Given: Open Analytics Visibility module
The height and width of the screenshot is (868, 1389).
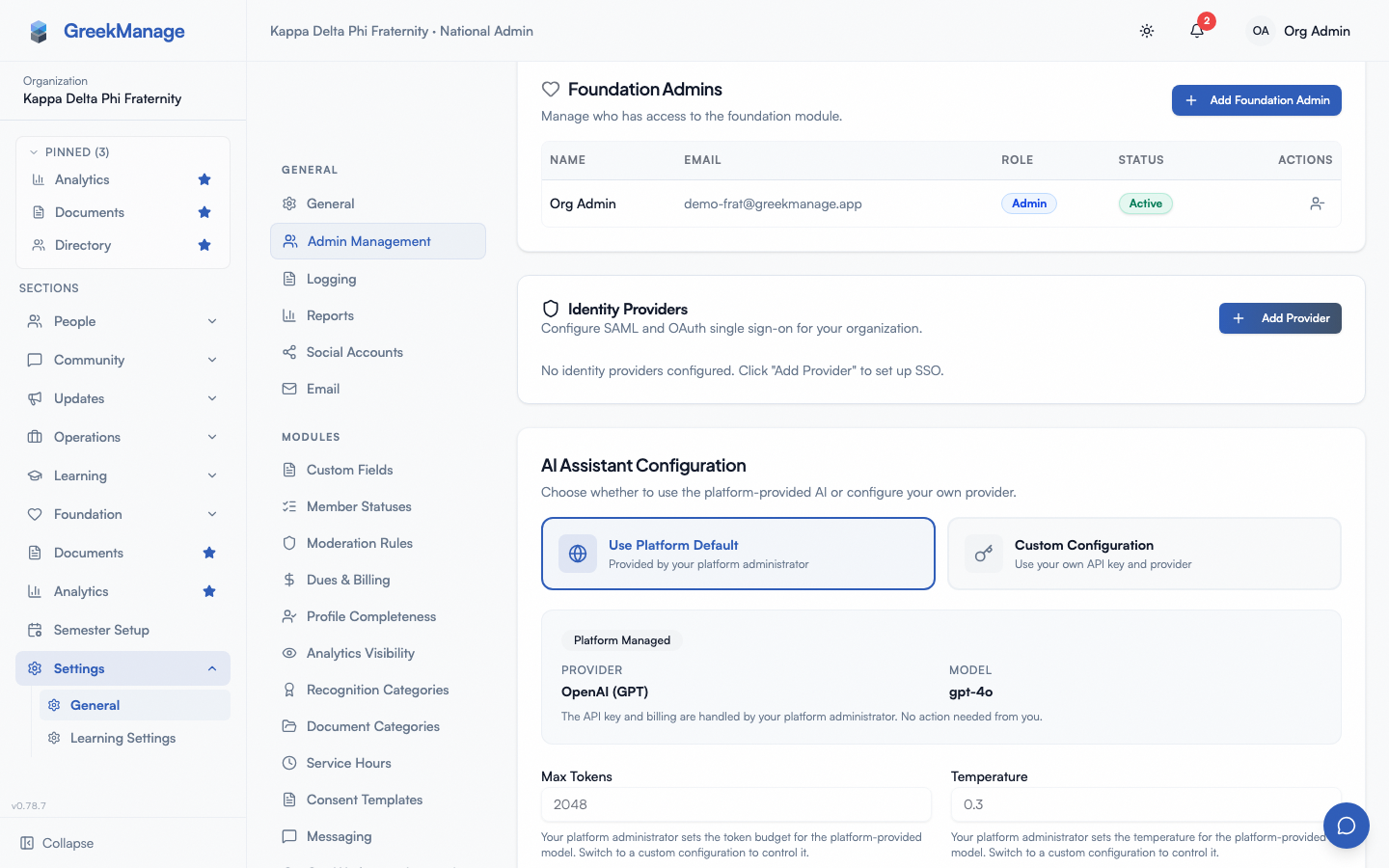Looking at the screenshot, I should click(378, 653).
